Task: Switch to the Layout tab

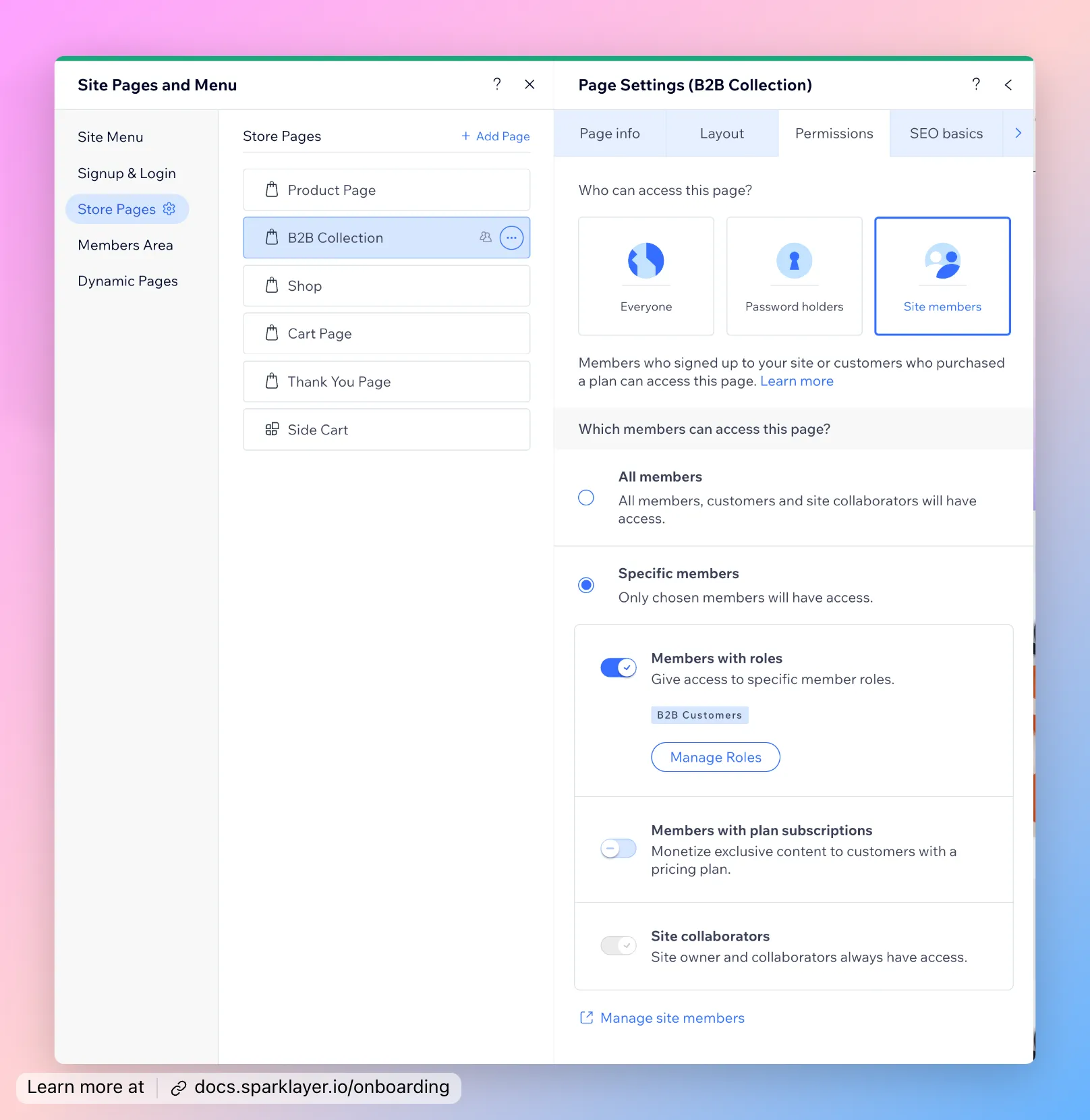Action: (x=722, y=134)
